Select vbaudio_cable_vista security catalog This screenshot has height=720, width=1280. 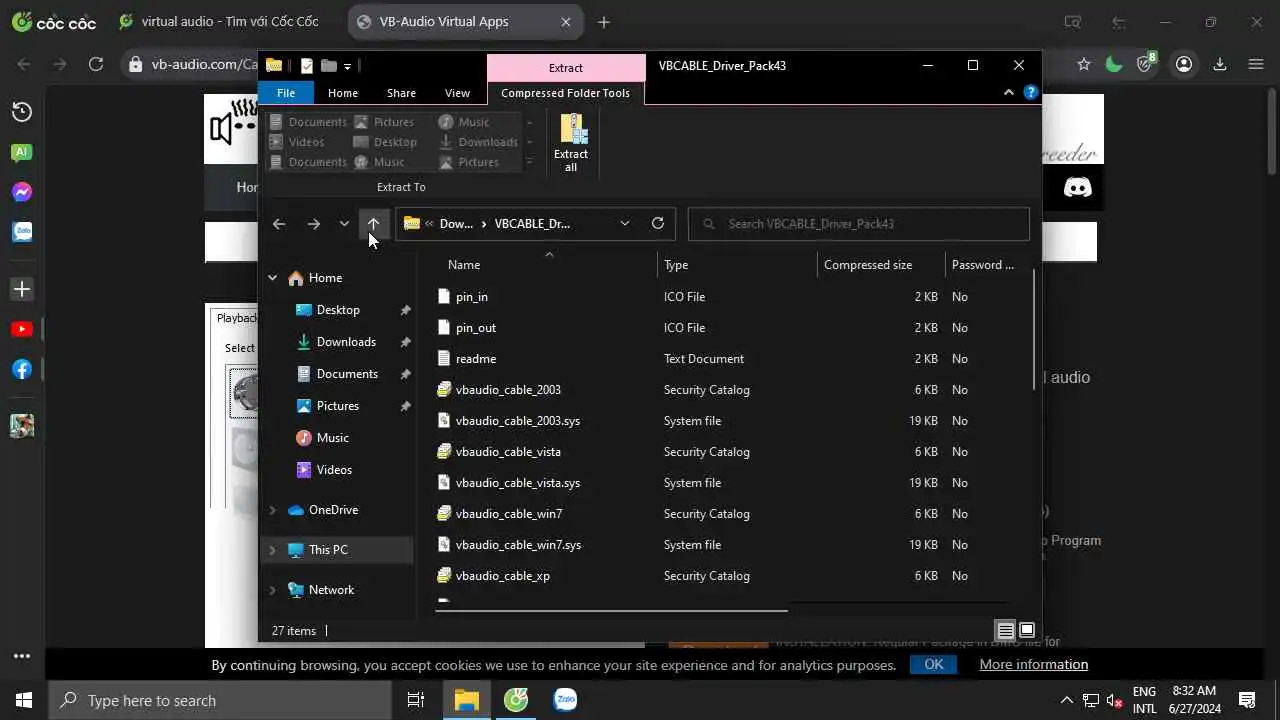[x=508, y=452]
